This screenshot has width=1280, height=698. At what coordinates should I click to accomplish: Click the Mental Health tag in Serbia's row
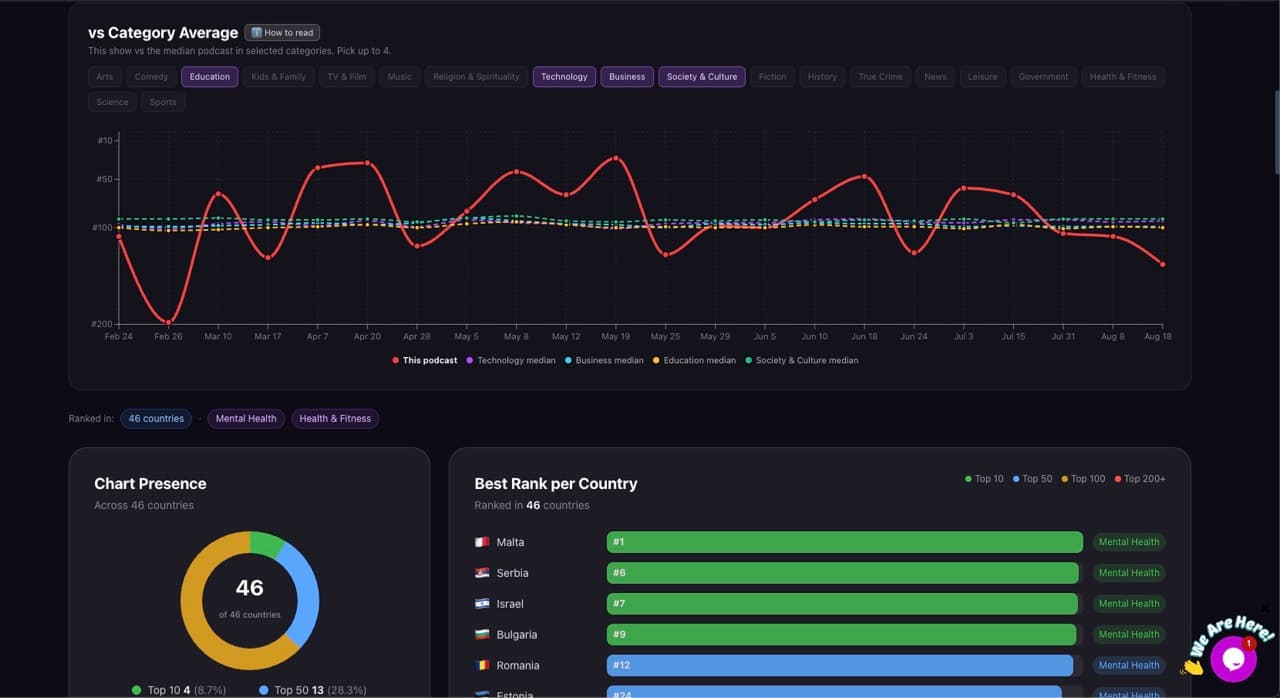[1129, 573]
